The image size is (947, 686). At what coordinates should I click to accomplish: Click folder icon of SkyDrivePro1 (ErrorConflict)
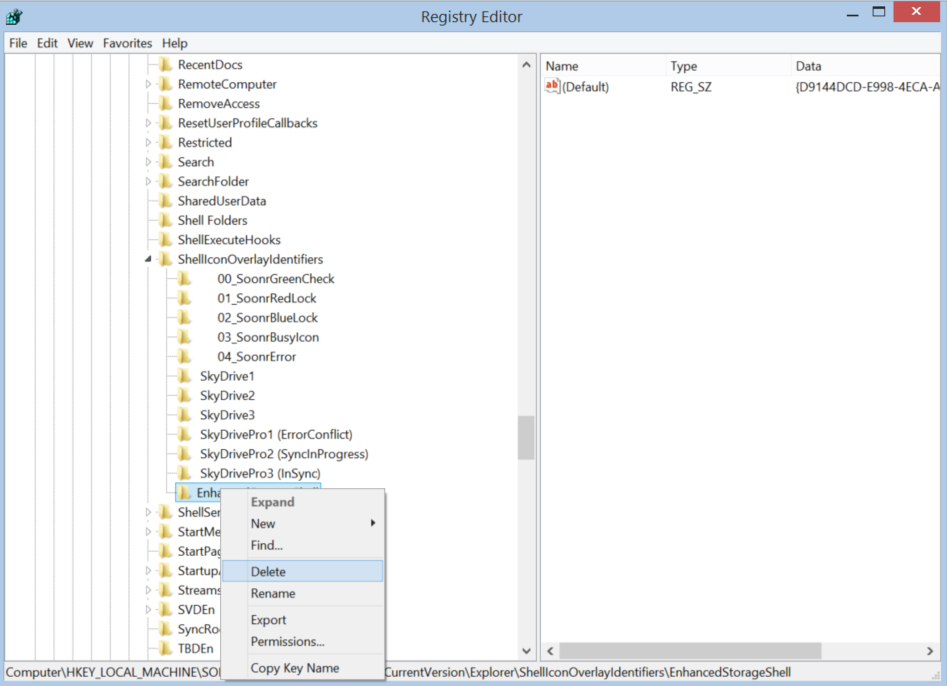[184, 435]
